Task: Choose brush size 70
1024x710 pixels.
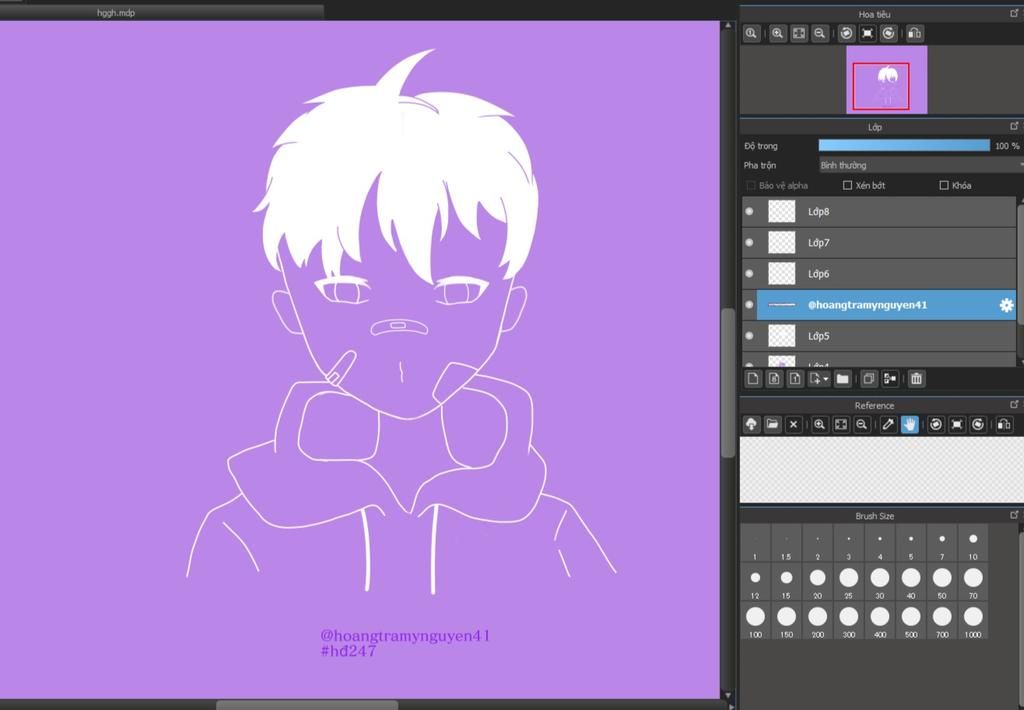Action: click(x=973, y=582)
